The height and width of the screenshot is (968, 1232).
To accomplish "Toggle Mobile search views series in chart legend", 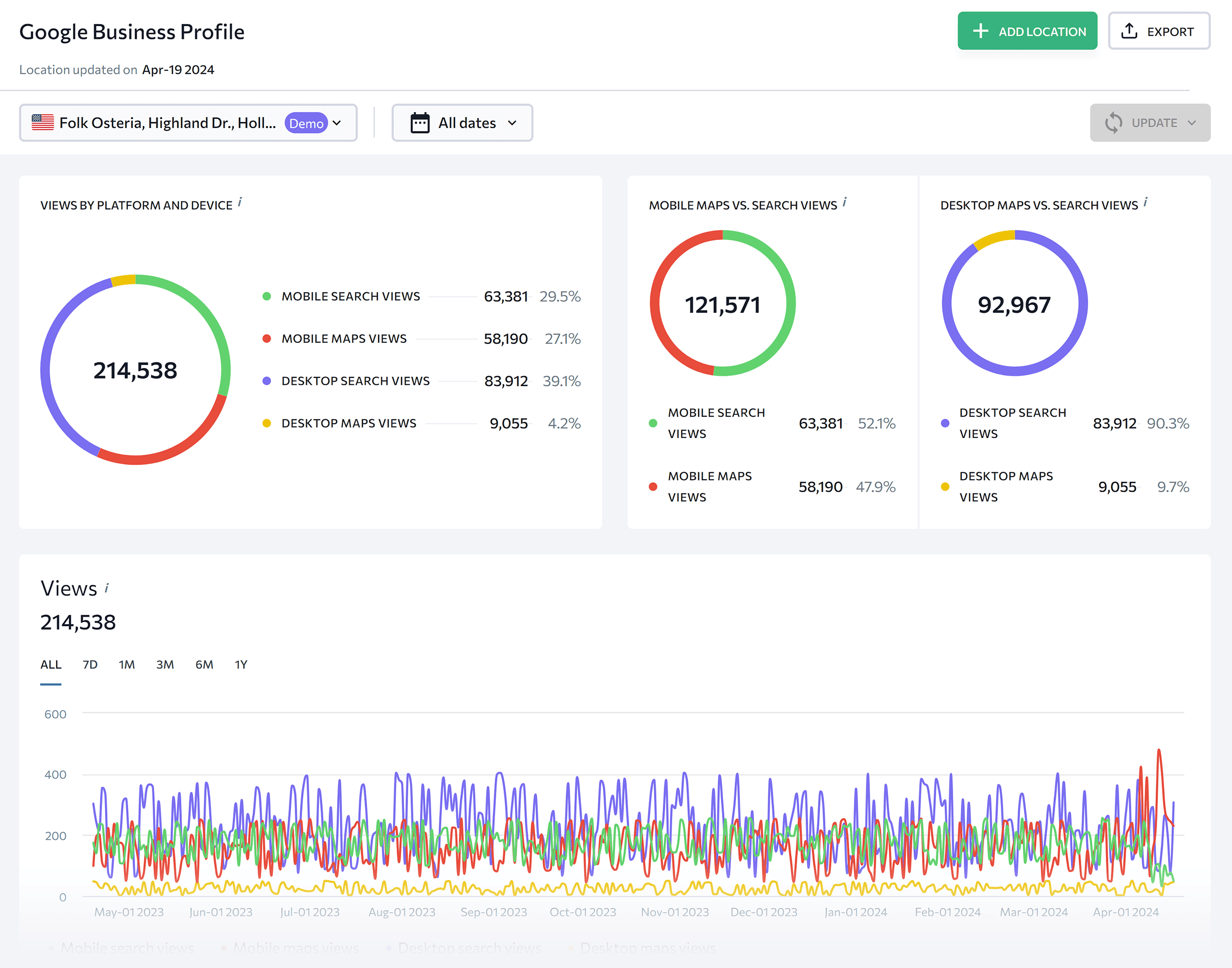I will [x=127, y=948].
